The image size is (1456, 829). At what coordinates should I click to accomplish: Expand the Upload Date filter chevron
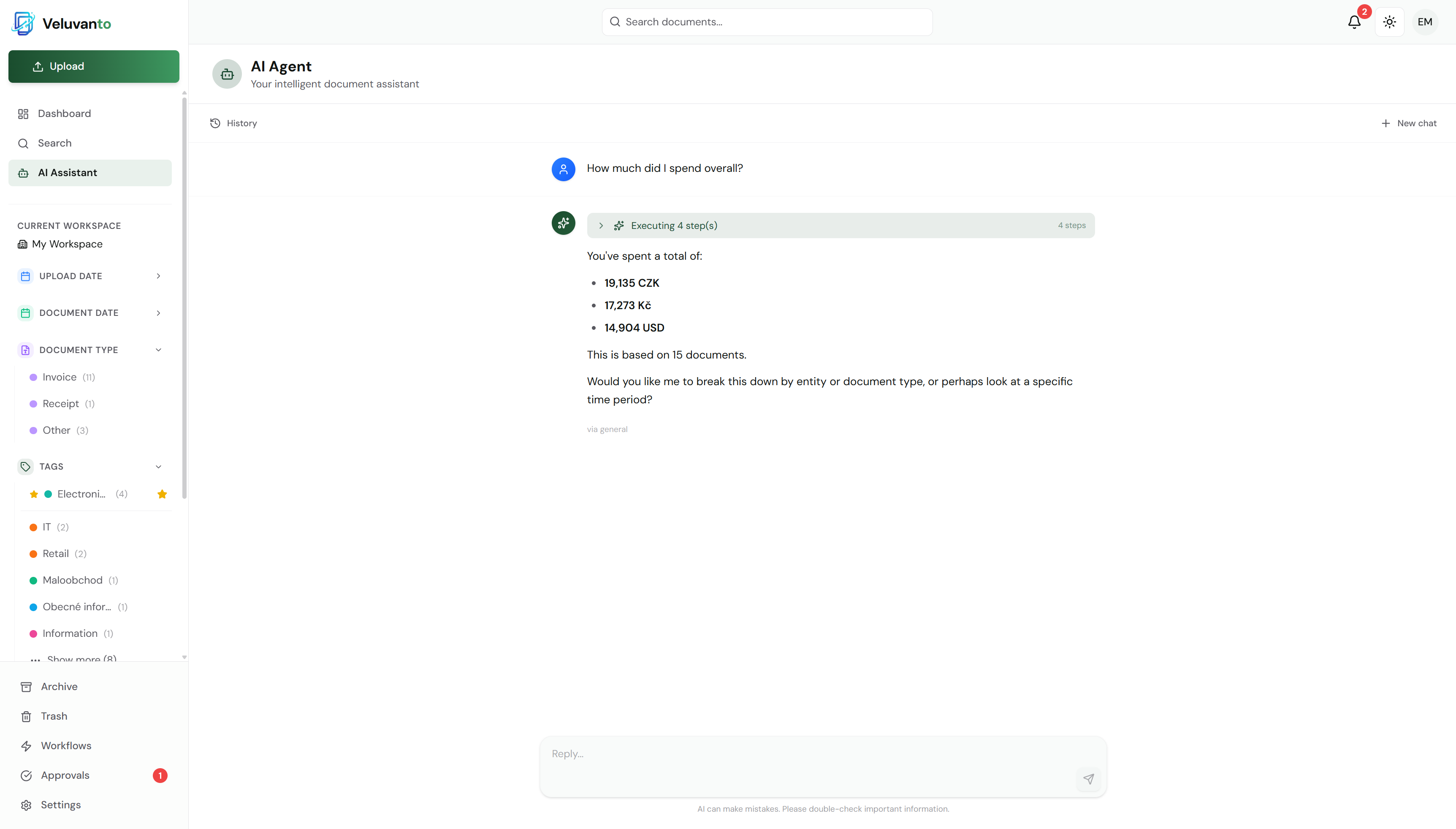pyautogui.click(x=158, y=276)
